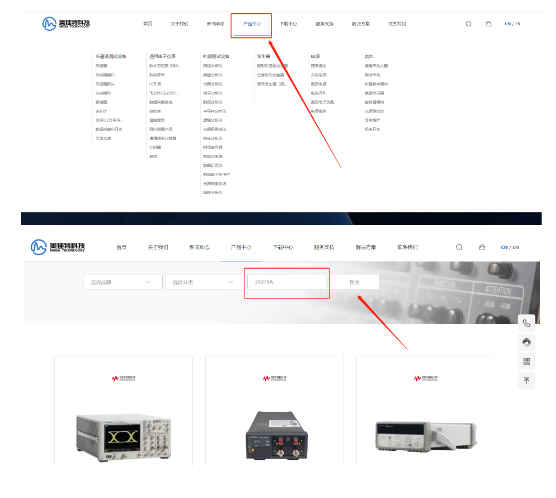Open the red-boxed 产品中心 menu tab
Image resolution: width=556 pixels, height=498 pixels.
(x=251, y=24)
